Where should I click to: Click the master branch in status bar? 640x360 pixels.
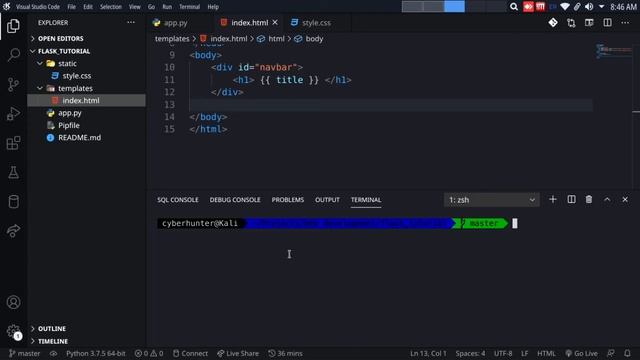pos(24,353)
